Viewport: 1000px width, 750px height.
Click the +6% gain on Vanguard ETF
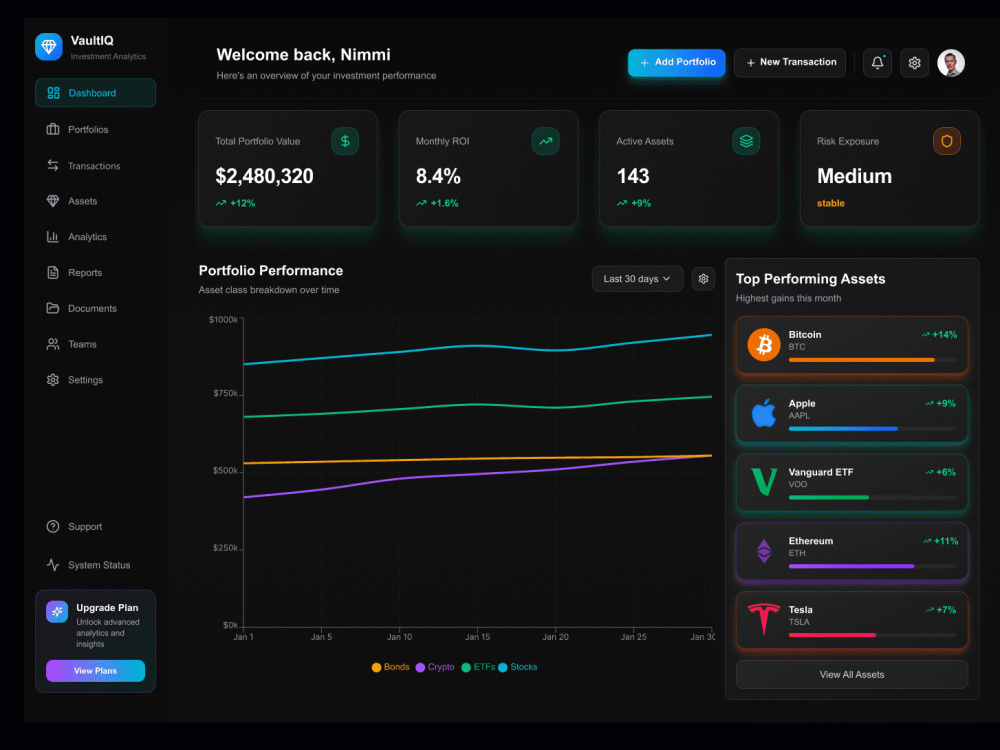coord(941,472)
